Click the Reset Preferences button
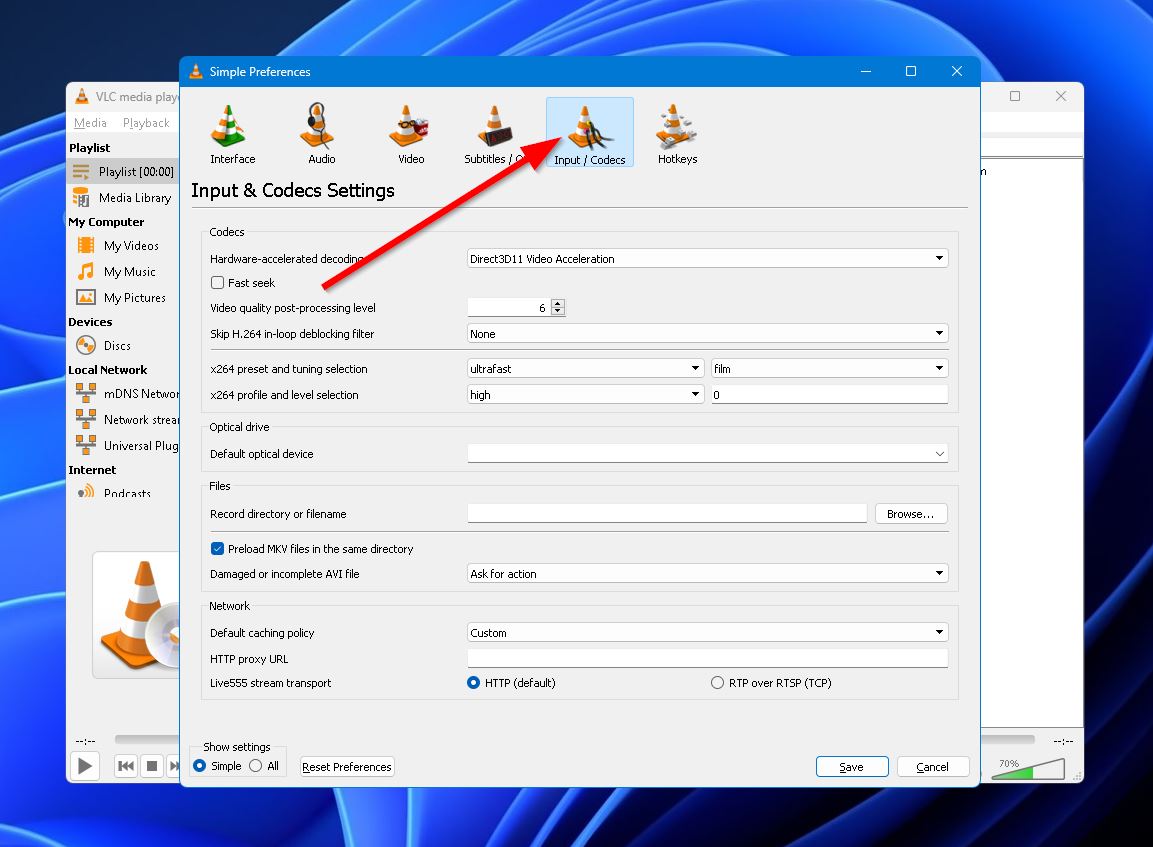Image resolution: width=1153 pixels, height=847 pixels. 346,767
